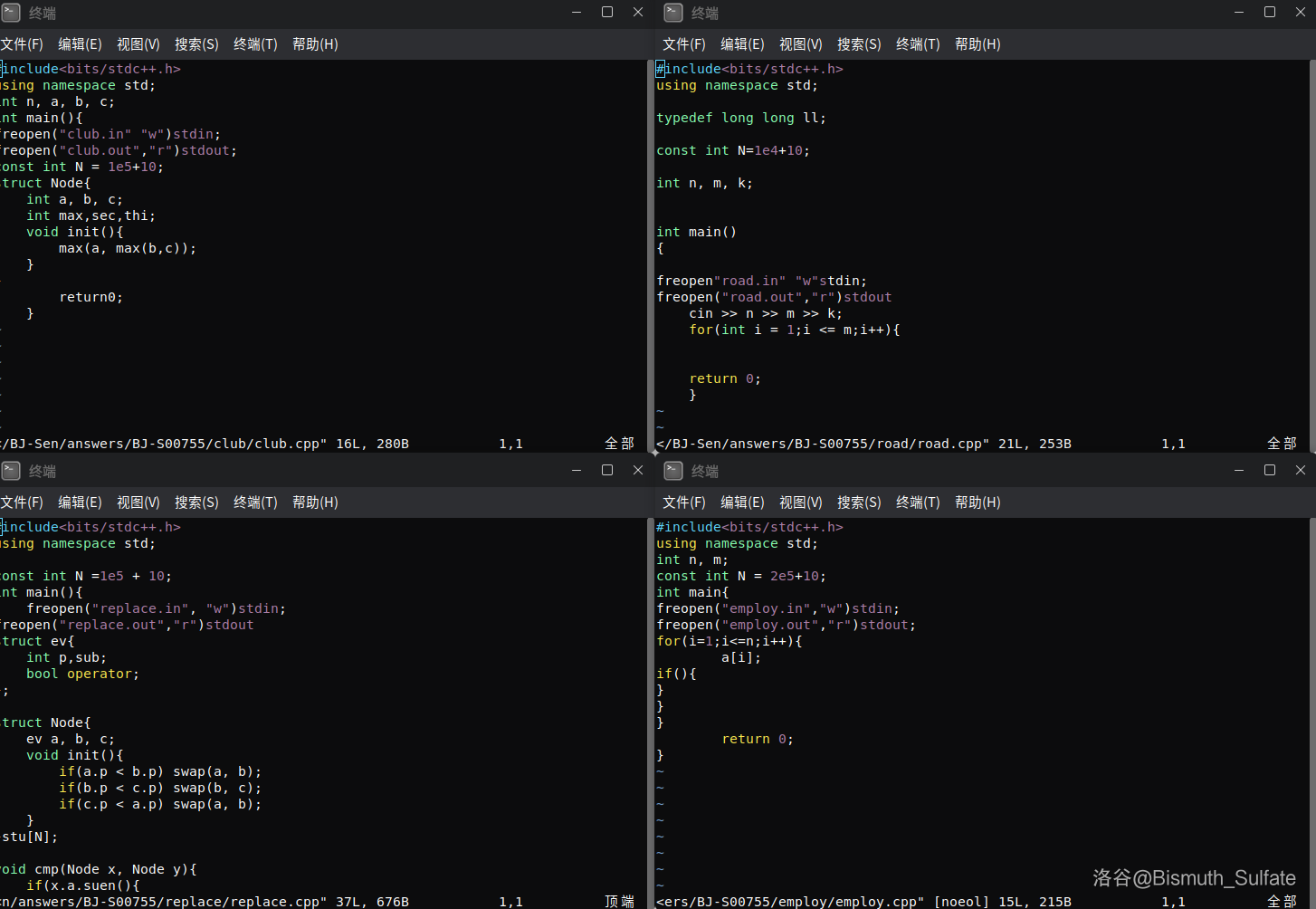Place cursor on "return 0;" in road.cpp
Screen dimensions: 1316x909
click(724, 379)
